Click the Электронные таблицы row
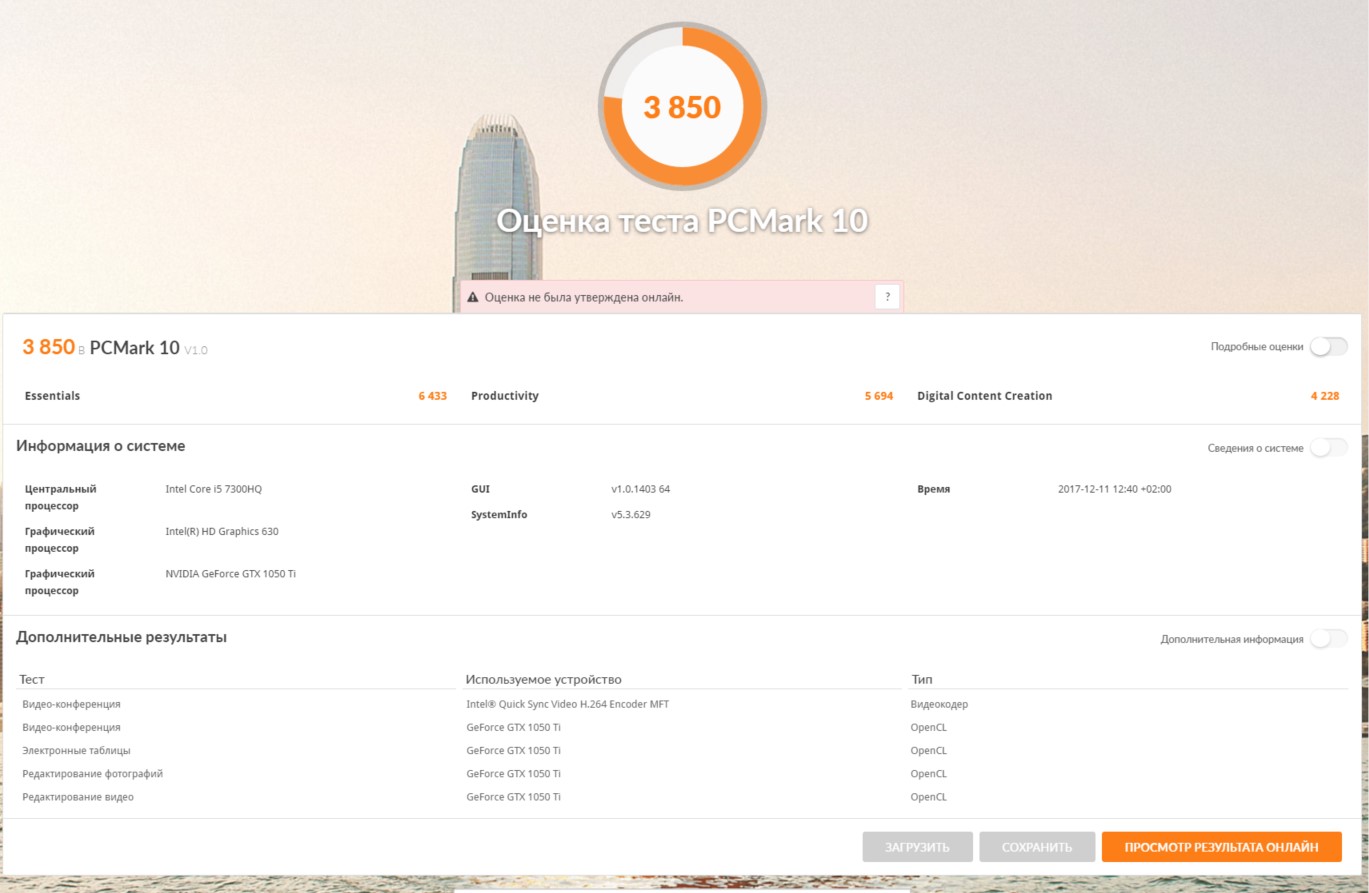1369x893 pixels. coord(682,750)
